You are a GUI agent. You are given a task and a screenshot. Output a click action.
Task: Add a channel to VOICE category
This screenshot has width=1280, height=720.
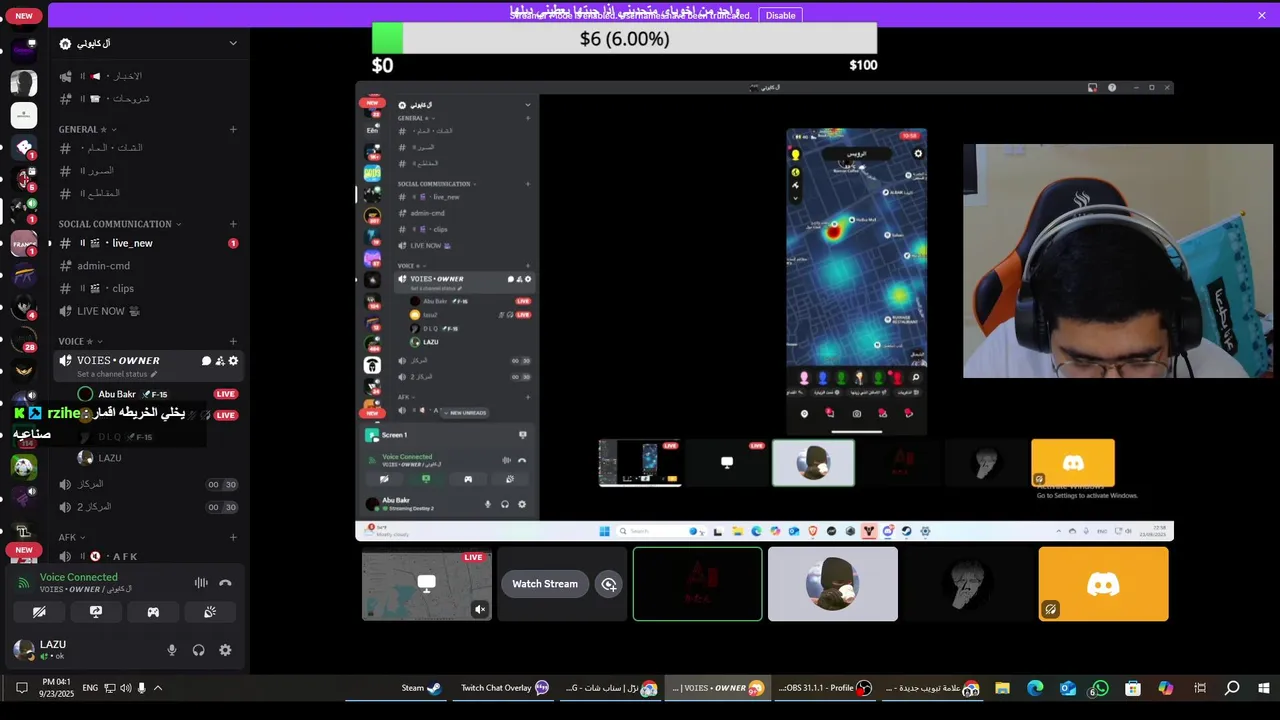click(x=233, y=341)
